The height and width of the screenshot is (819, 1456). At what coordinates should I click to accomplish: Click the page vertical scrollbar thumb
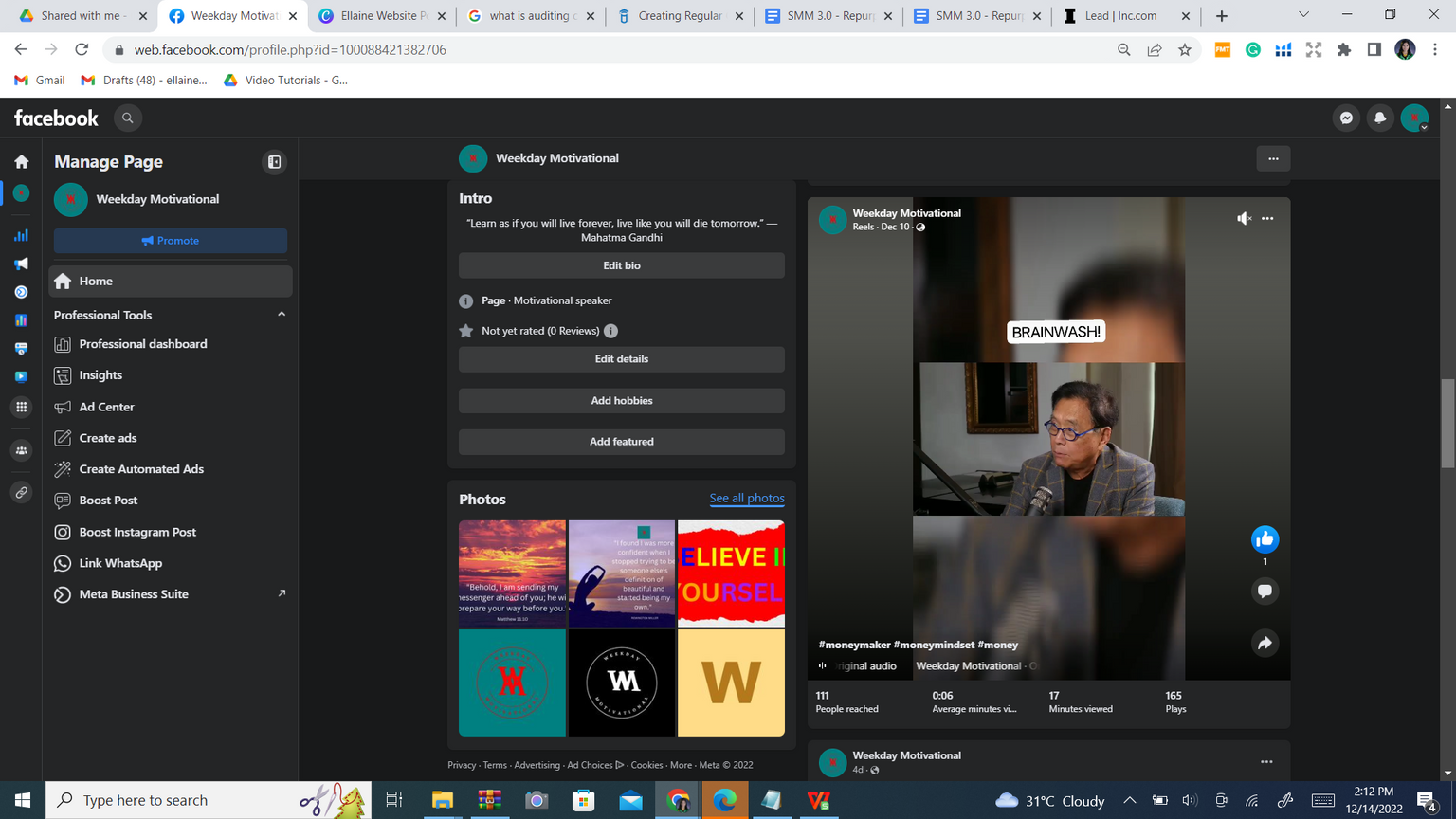[x=1447, y=423]
